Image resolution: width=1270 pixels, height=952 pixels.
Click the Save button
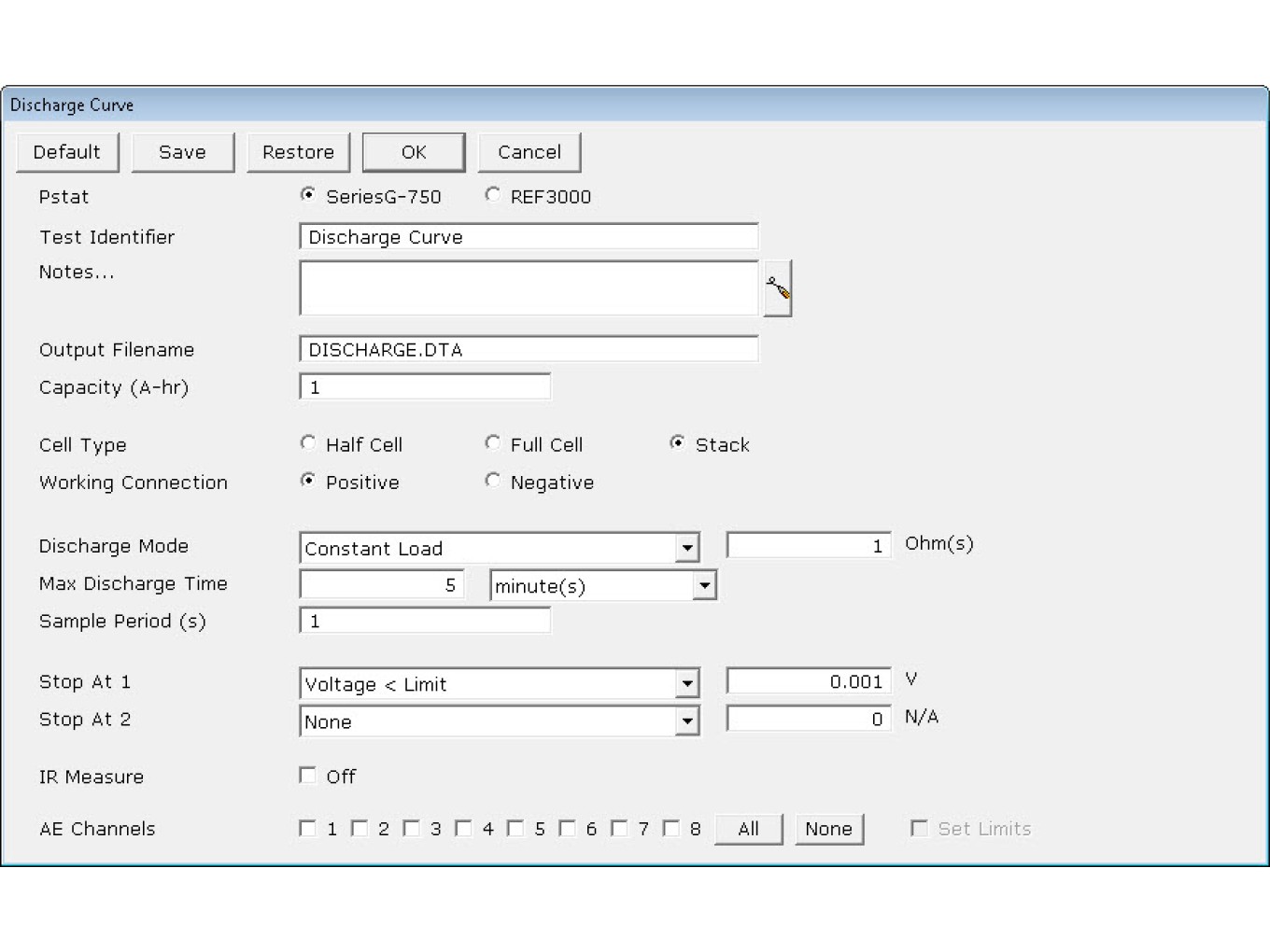pos(183,152)
